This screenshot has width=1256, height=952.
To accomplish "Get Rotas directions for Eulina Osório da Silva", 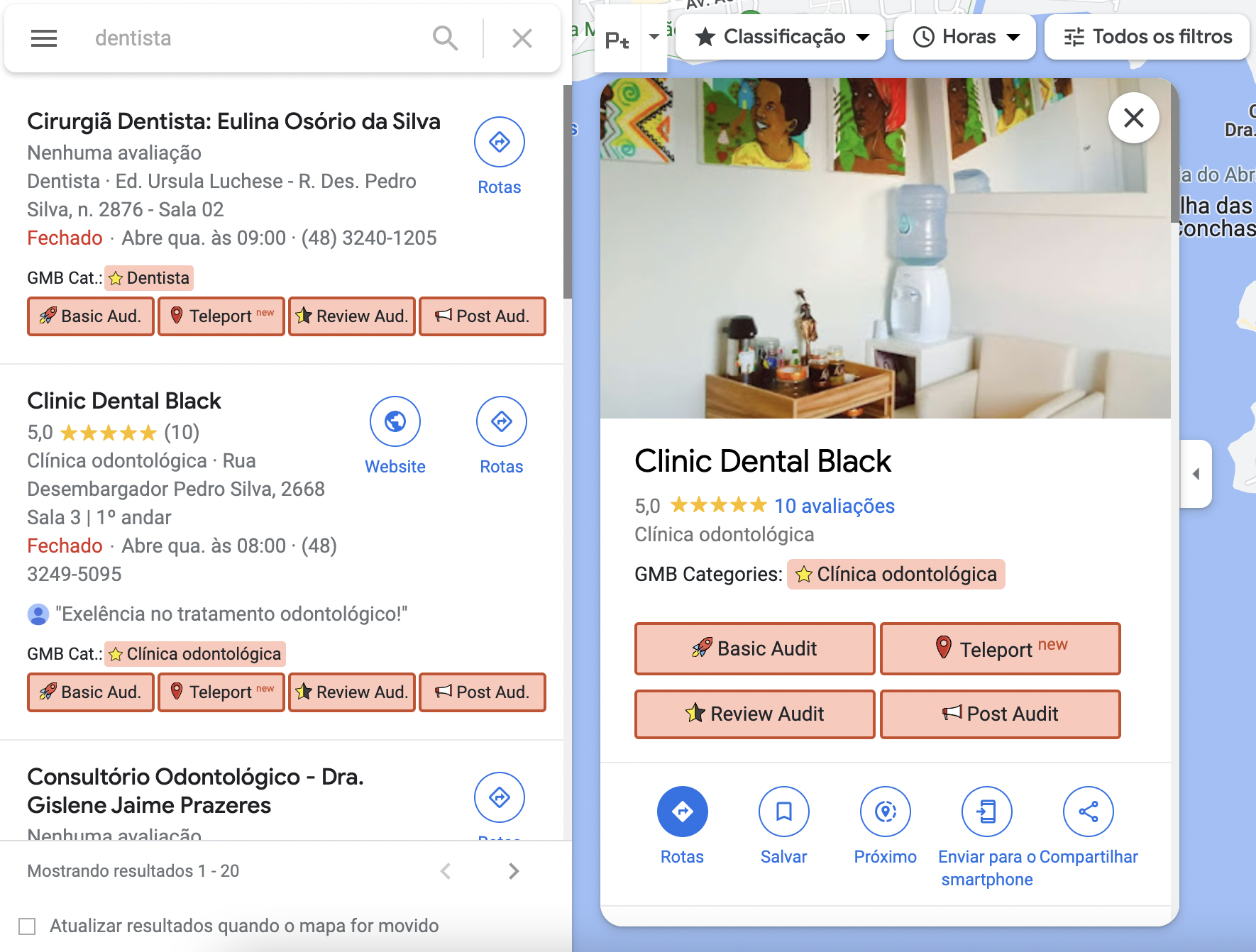I will point(499,142).
